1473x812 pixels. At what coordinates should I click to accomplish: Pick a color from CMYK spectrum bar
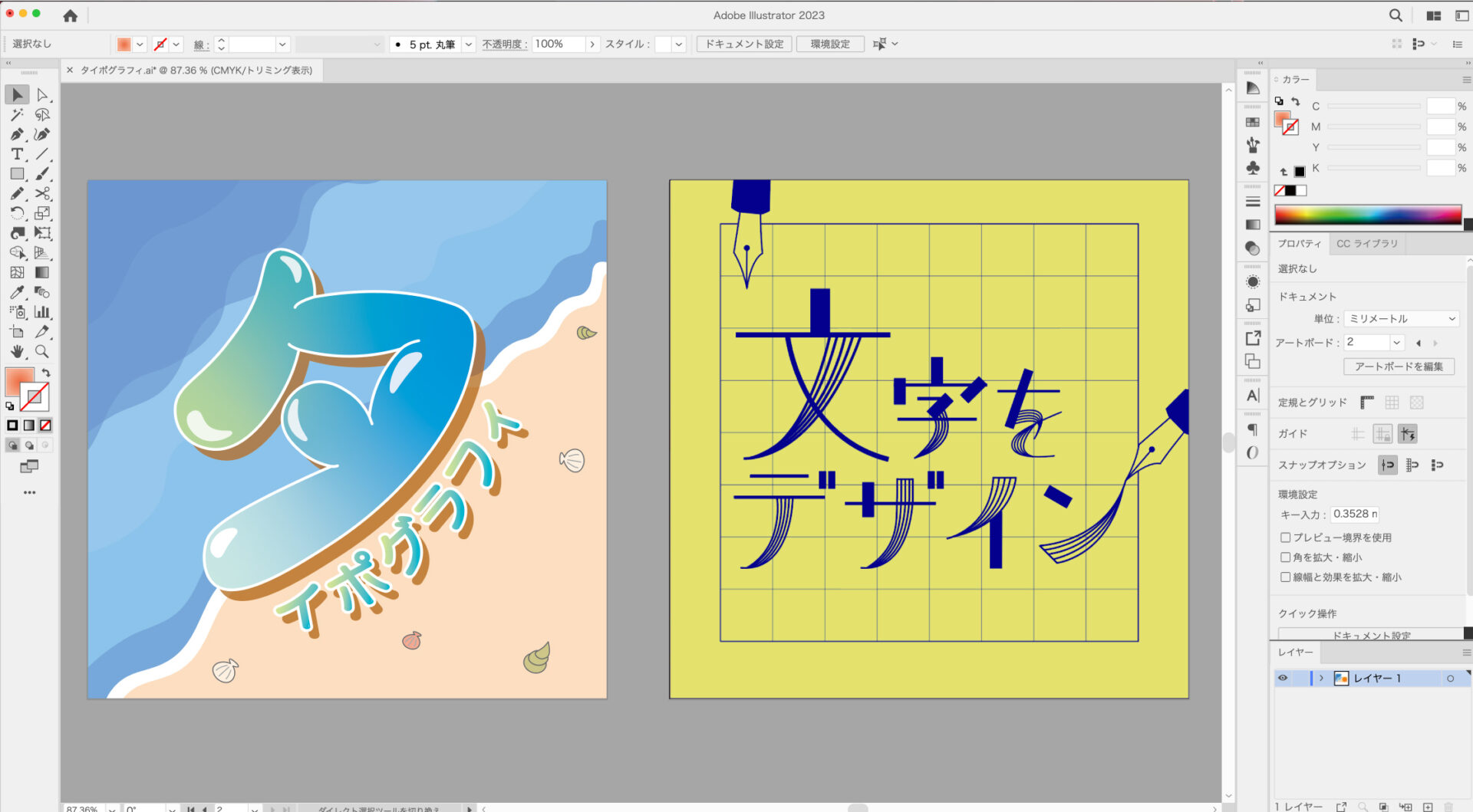click(x=1367, y=215)
